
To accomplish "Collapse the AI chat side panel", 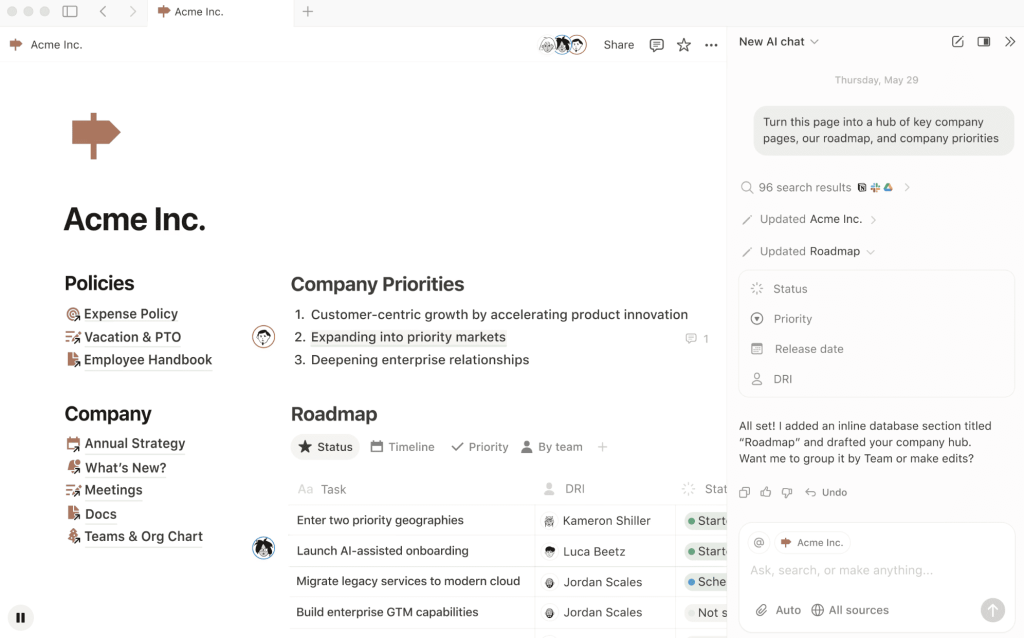I will click(x=1009, y=42).
